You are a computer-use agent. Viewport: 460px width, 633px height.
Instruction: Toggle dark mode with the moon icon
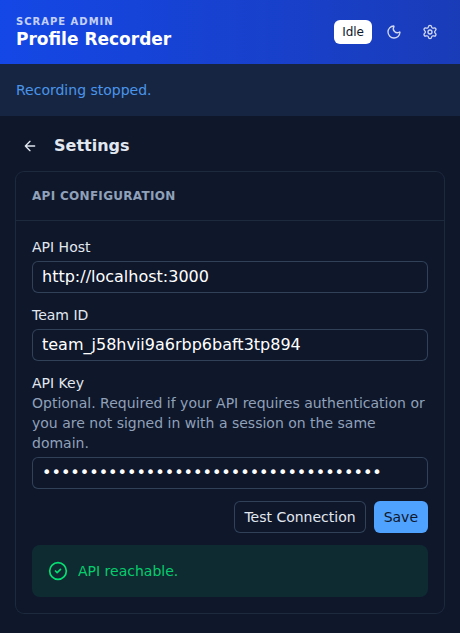pyautogui.click(x=394, y=32)
